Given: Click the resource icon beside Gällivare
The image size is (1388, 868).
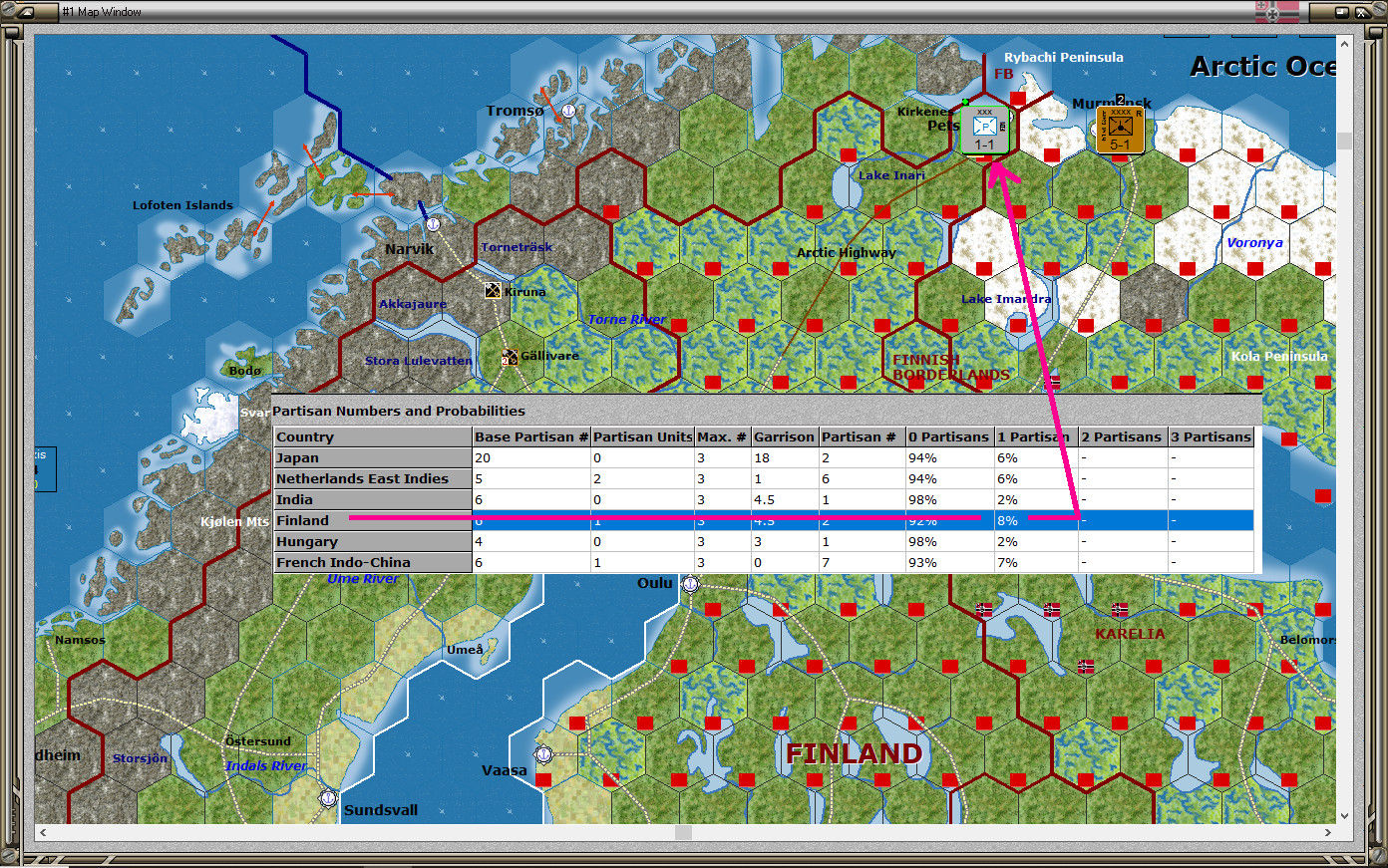Looking at the screenshot, I should point(510,357).
